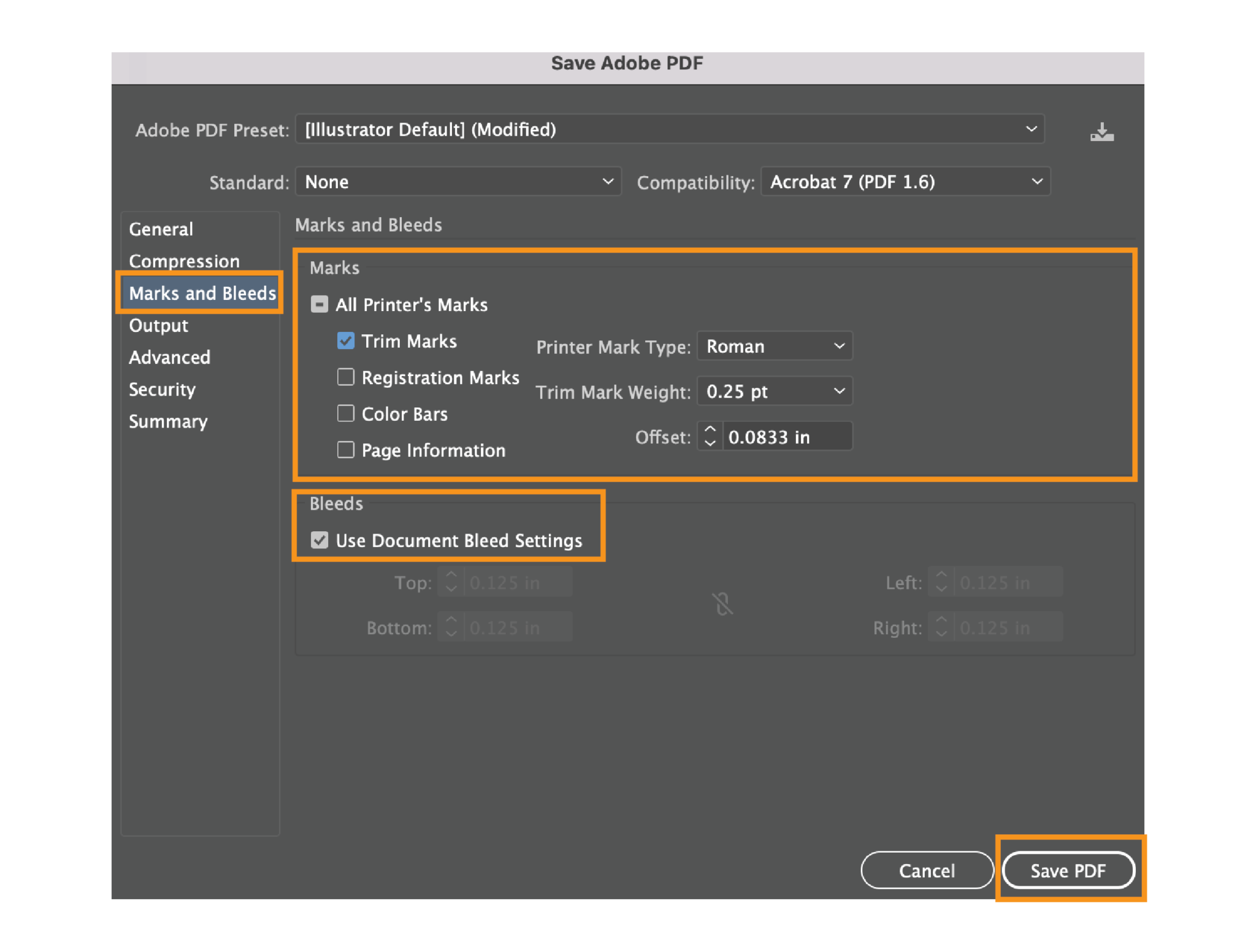Click the link bleed values chain icon
The width and height of the screenshot is (1256, 952).
click(x=724, y=604)
